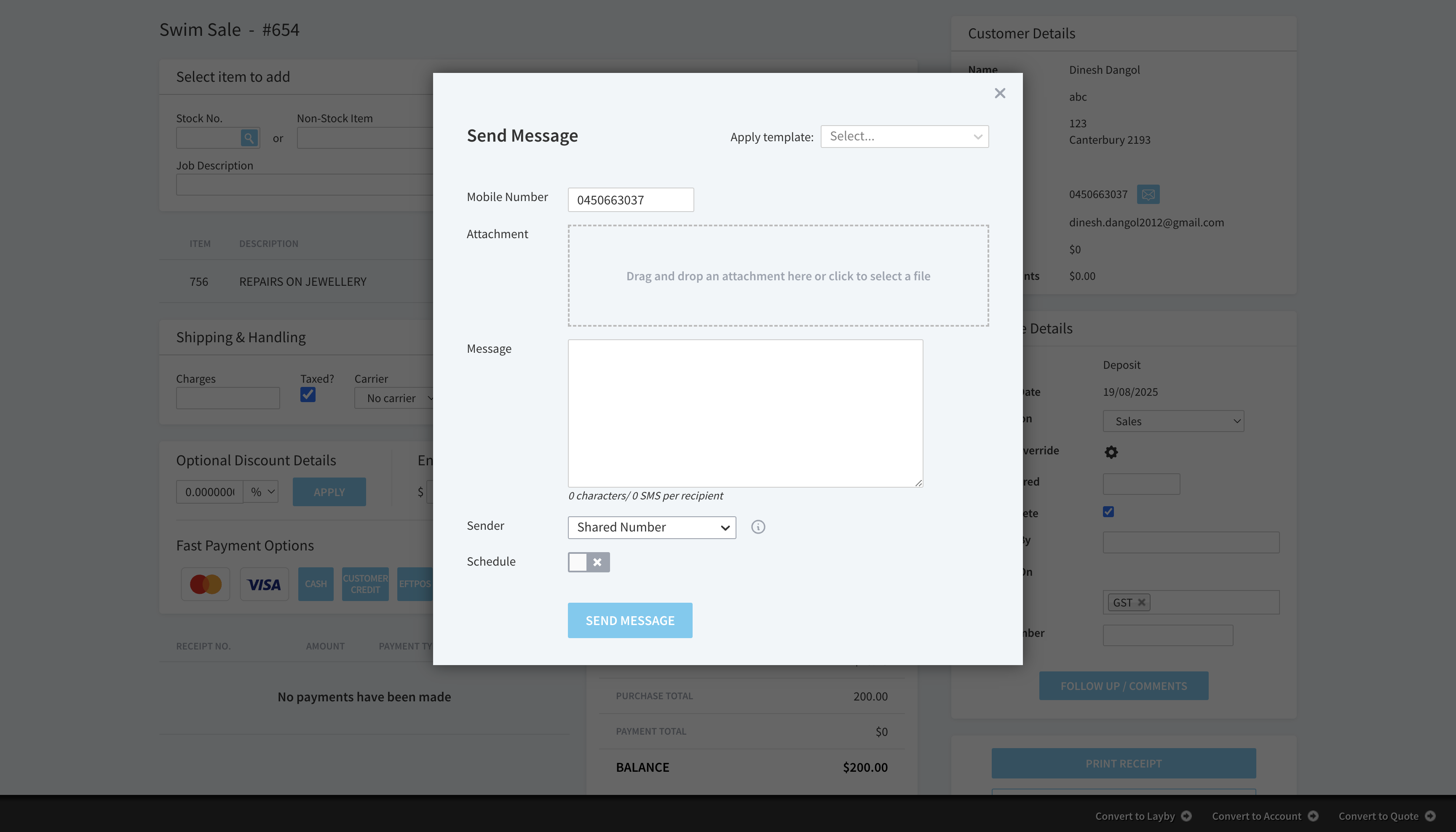This screenshot has height=832, width=1456.
Task: Click the Convert to Layby arrow icon
Action: pyautogui.click(x=1186, y=816)
